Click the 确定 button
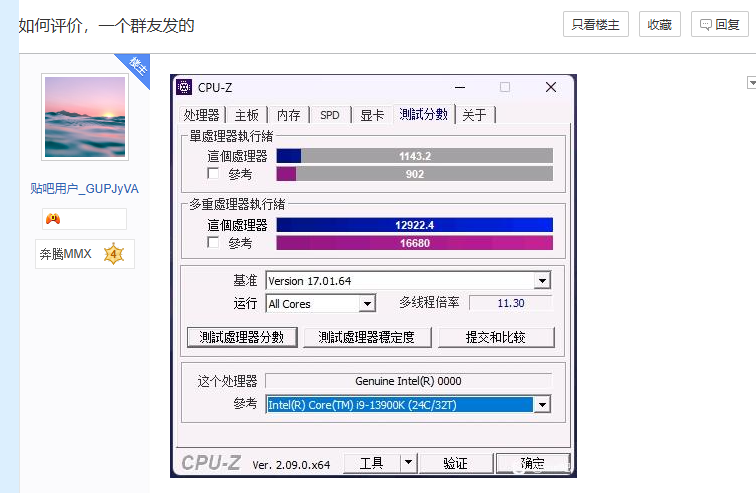Viewport: 756px width, 493px height. 533,463
